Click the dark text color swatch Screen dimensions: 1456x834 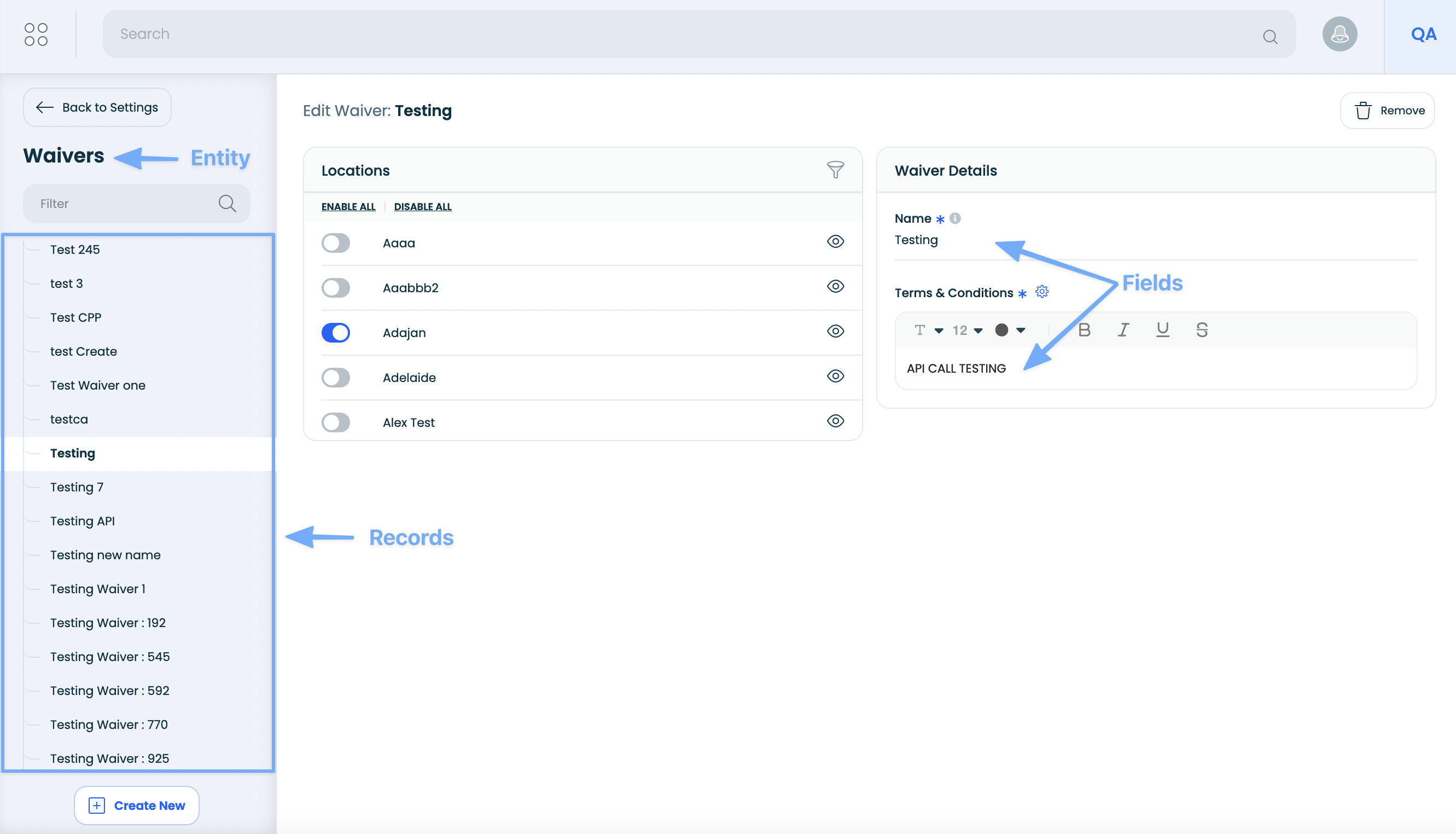click(1001, 330)
